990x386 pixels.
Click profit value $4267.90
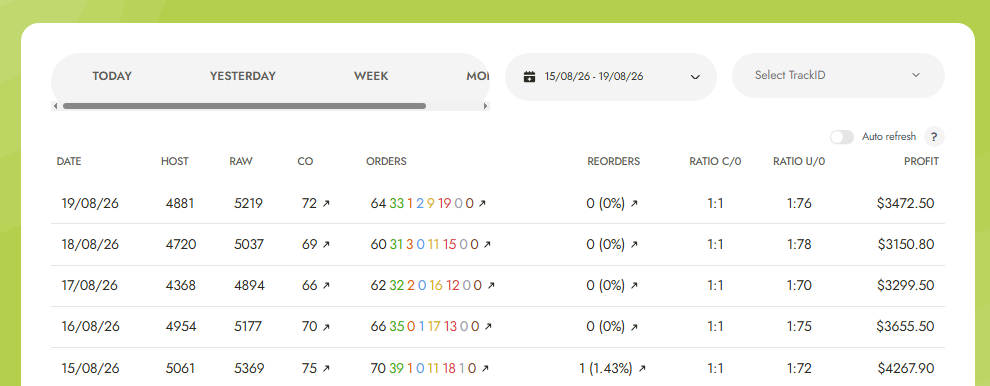click(905, 368)
